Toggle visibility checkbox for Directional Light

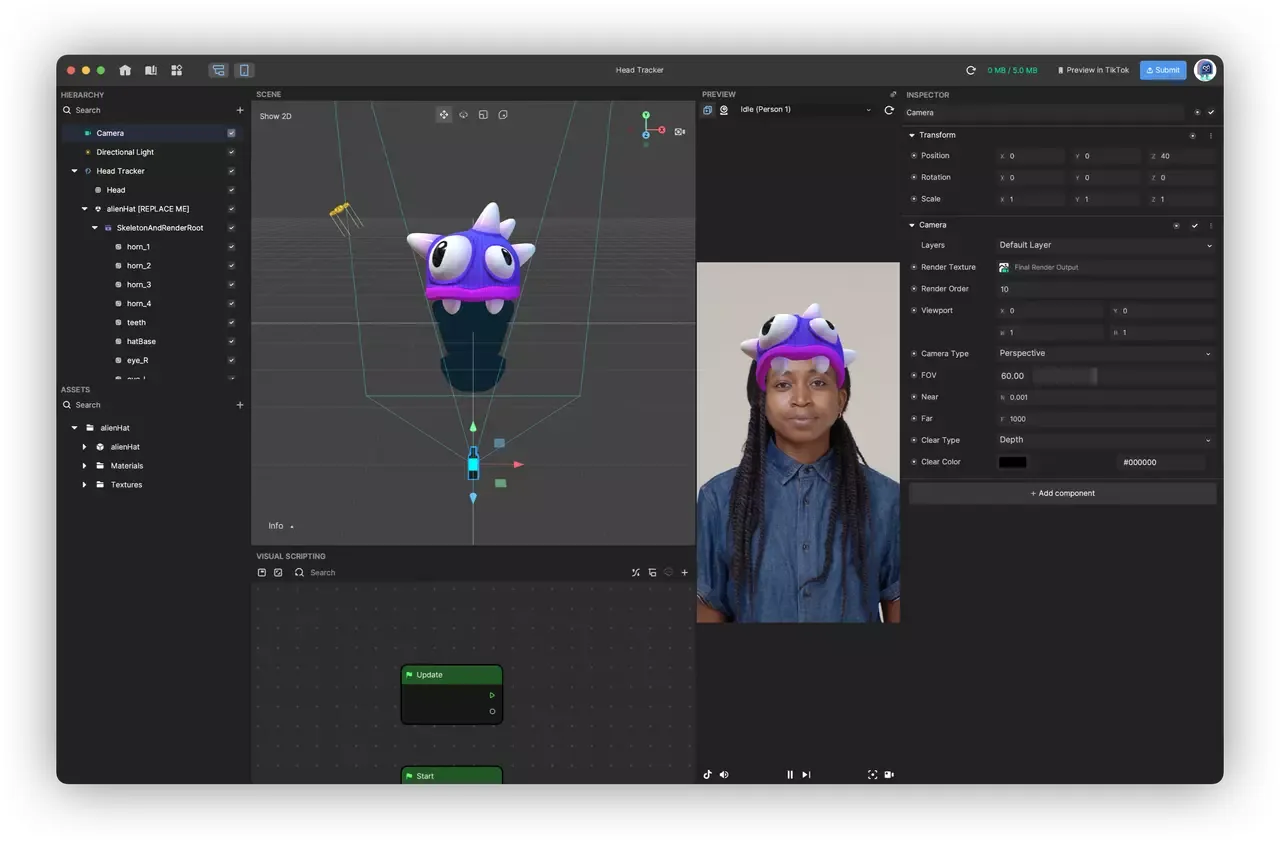(x=231, y=152)
